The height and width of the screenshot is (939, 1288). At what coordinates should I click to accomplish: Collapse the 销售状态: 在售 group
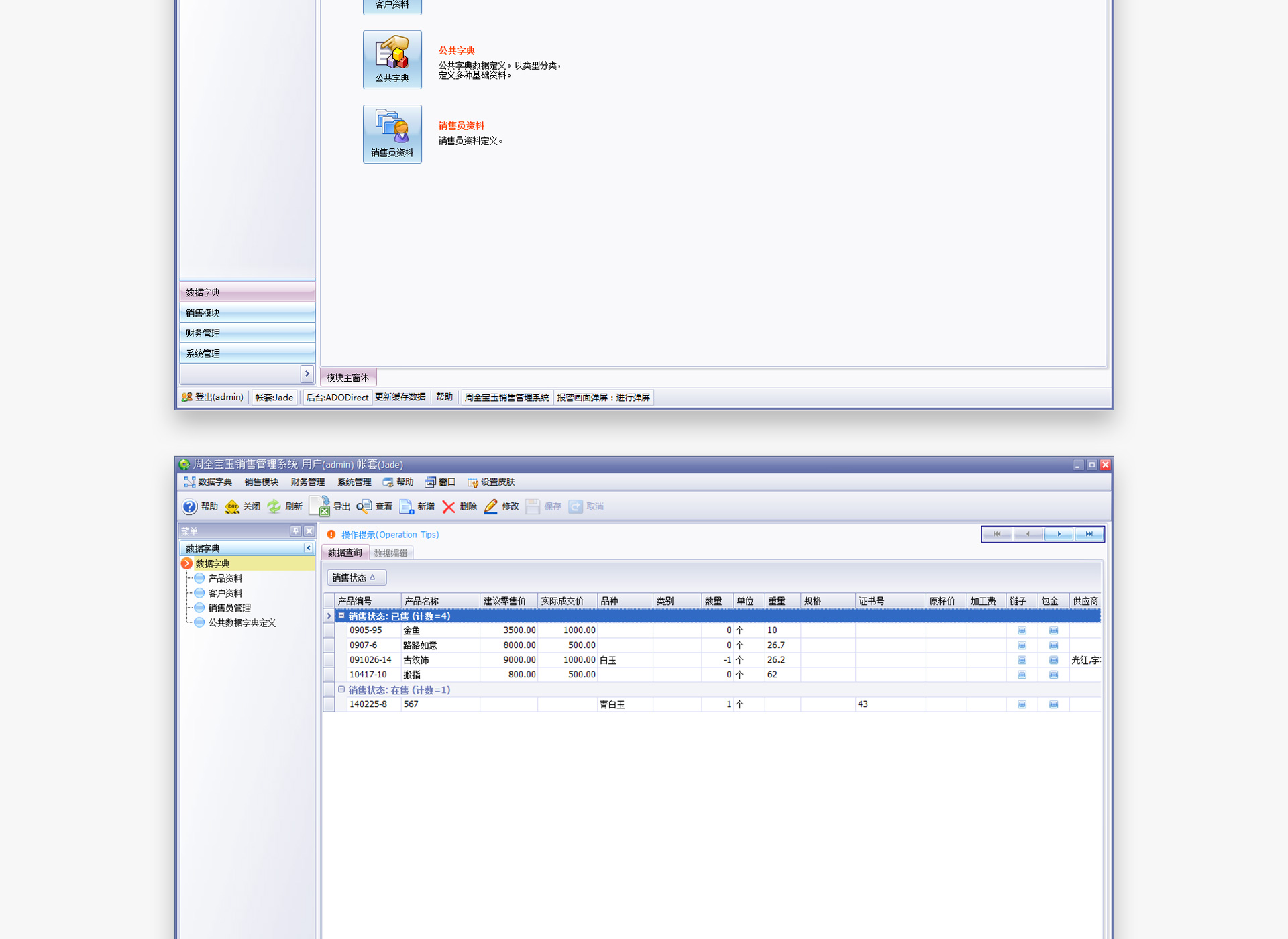coord(341,689)
